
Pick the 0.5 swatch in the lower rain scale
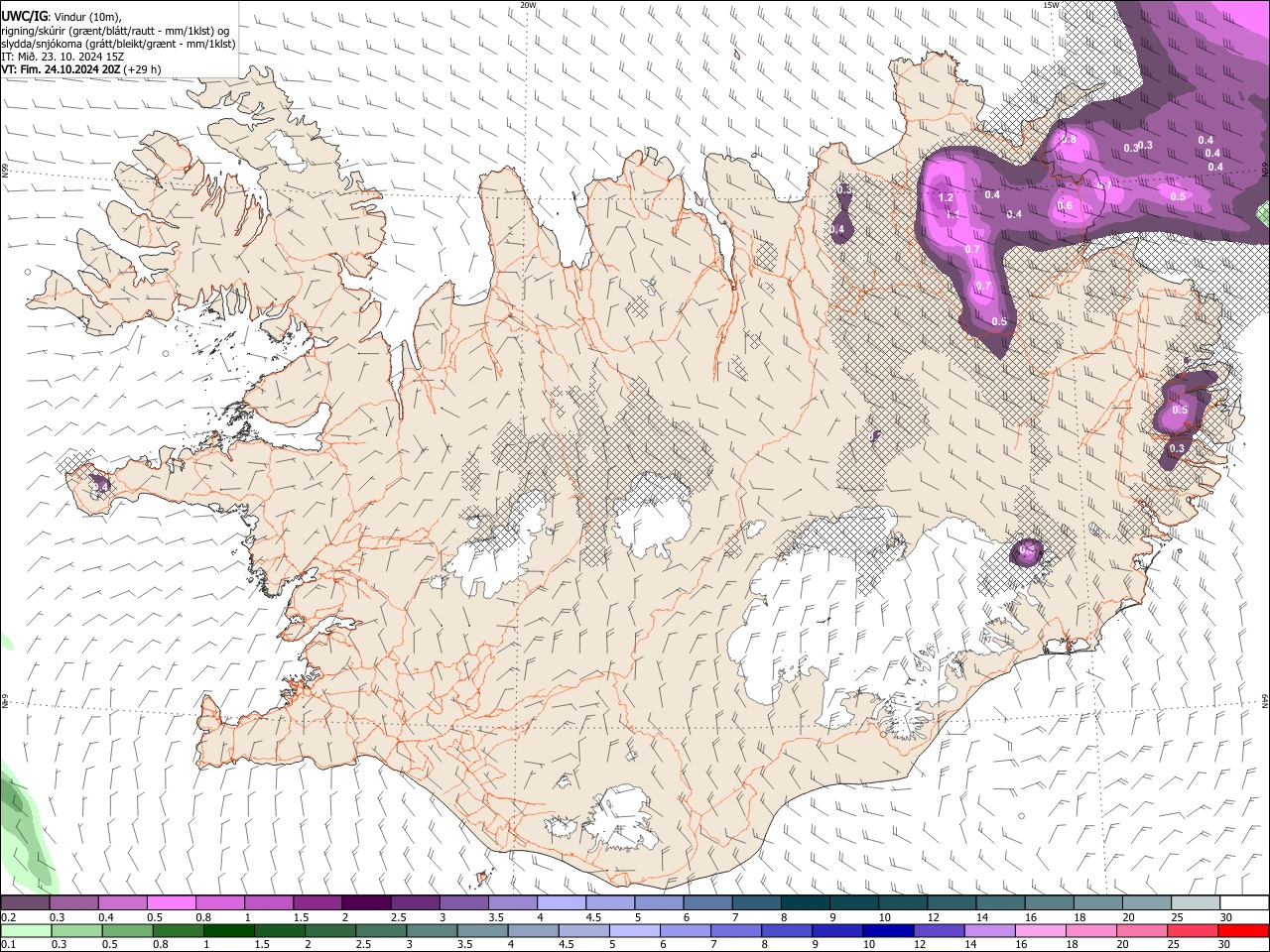pos(127,930)
